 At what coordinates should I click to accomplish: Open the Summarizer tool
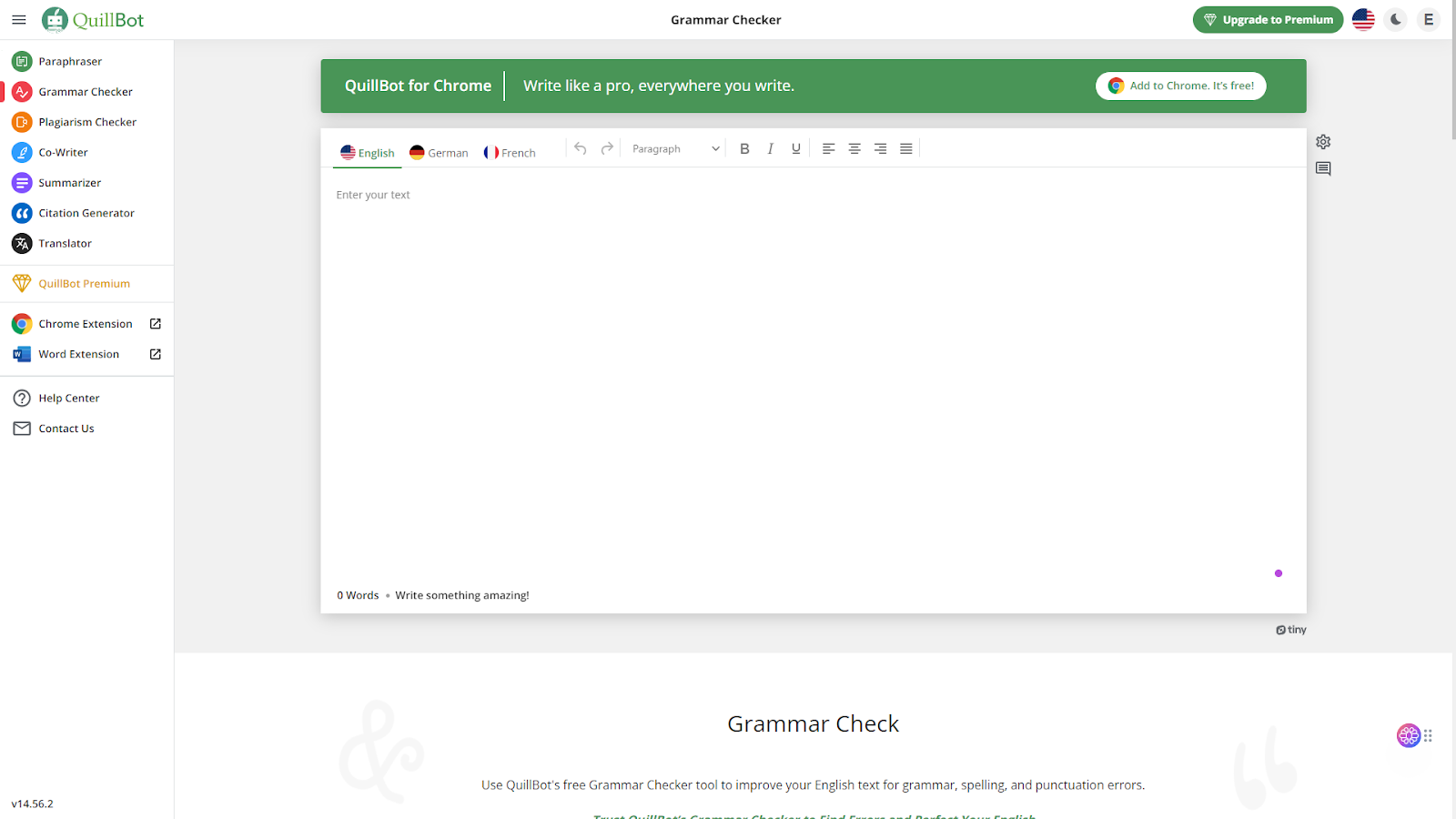(x=86, y=183)
